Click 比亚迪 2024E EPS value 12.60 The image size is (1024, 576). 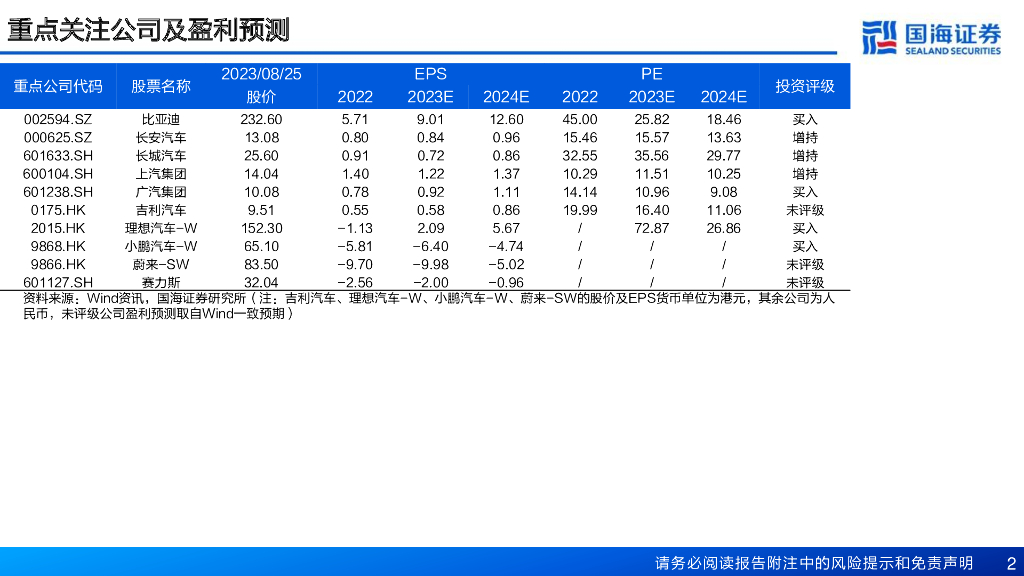(x=506, y=120)
